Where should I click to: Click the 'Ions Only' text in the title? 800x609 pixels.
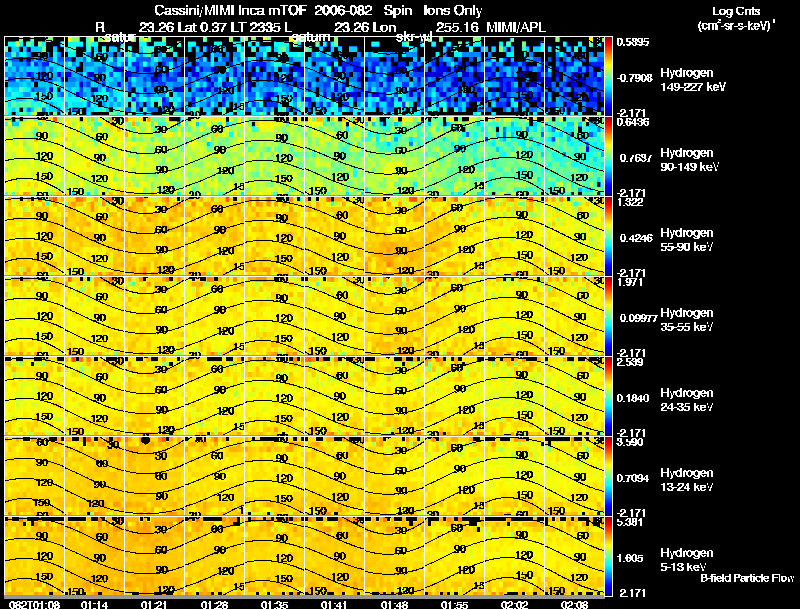click(x=453, y=11)
